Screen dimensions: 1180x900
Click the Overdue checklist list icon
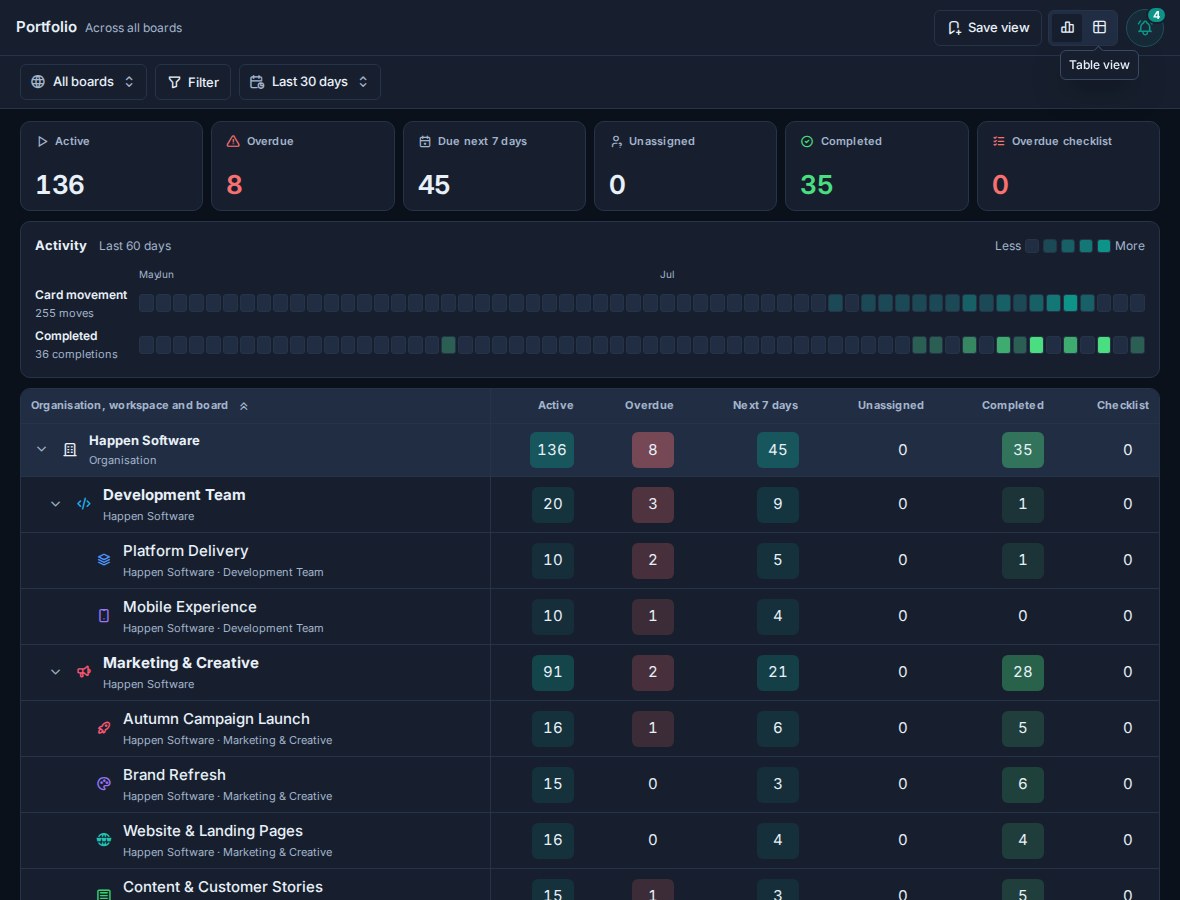999,141
